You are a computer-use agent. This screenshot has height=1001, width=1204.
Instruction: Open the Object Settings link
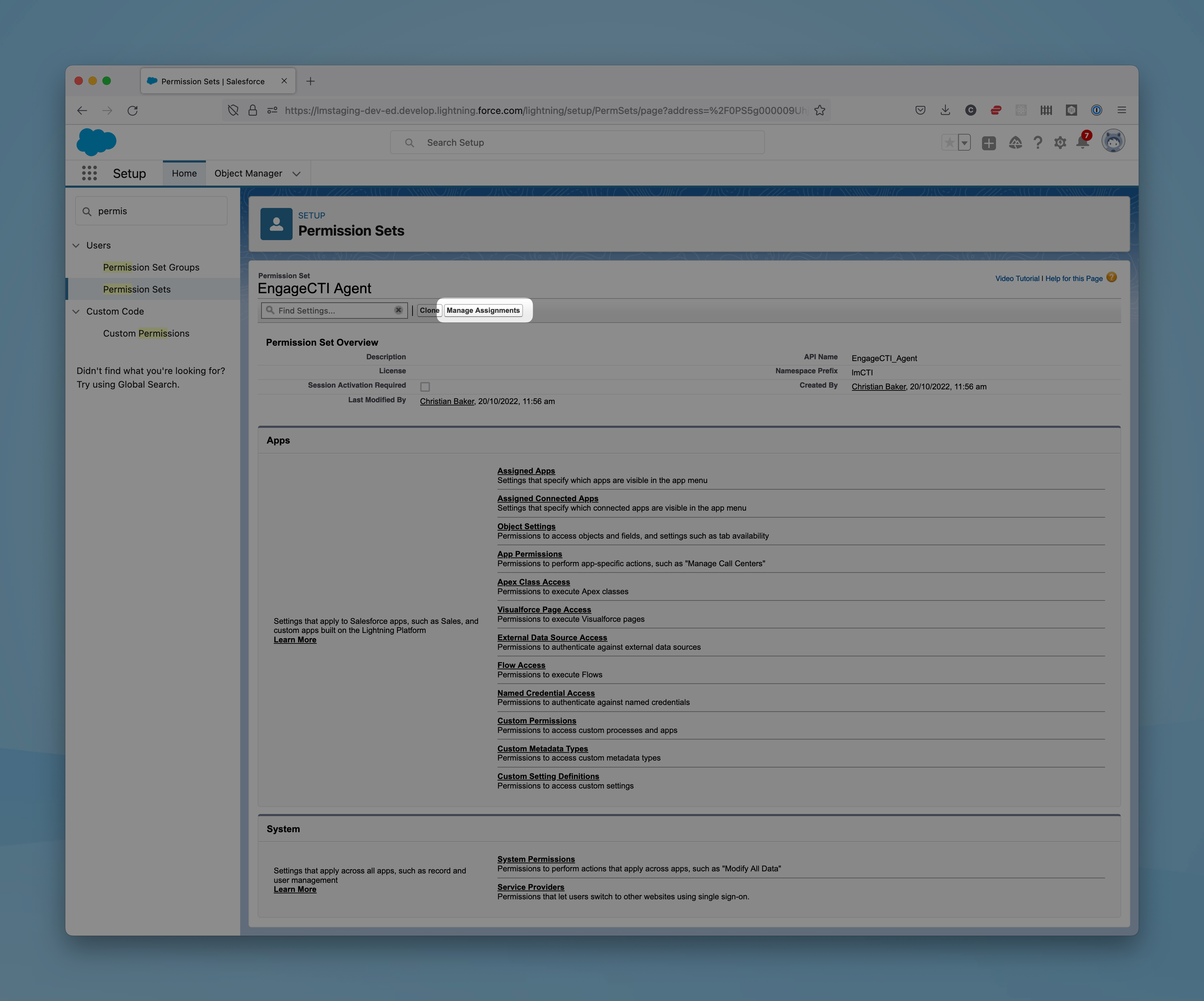coord(526,526)
